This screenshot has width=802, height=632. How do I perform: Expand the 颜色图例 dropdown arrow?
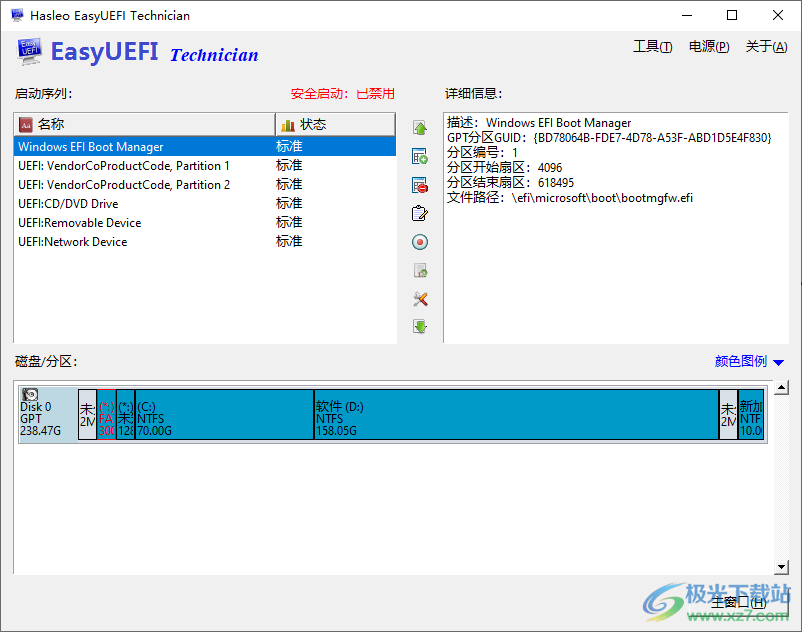pos(778,363)
